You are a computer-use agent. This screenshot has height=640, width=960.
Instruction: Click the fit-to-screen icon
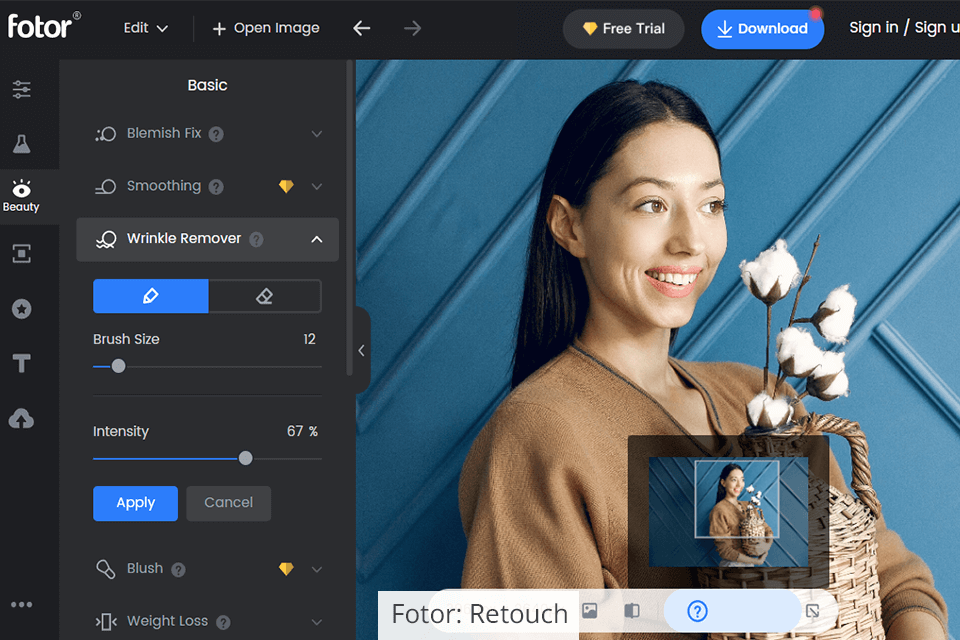click(x=812, y=611)
